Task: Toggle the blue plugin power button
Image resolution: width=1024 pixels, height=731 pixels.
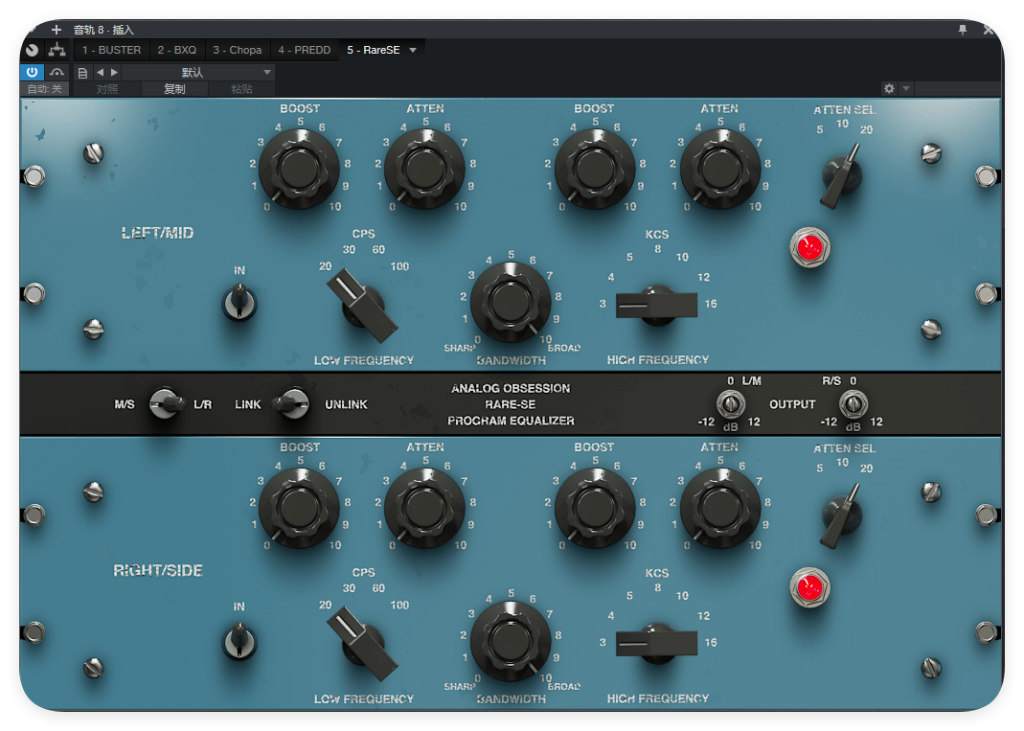Action: (x=32, y=73)
